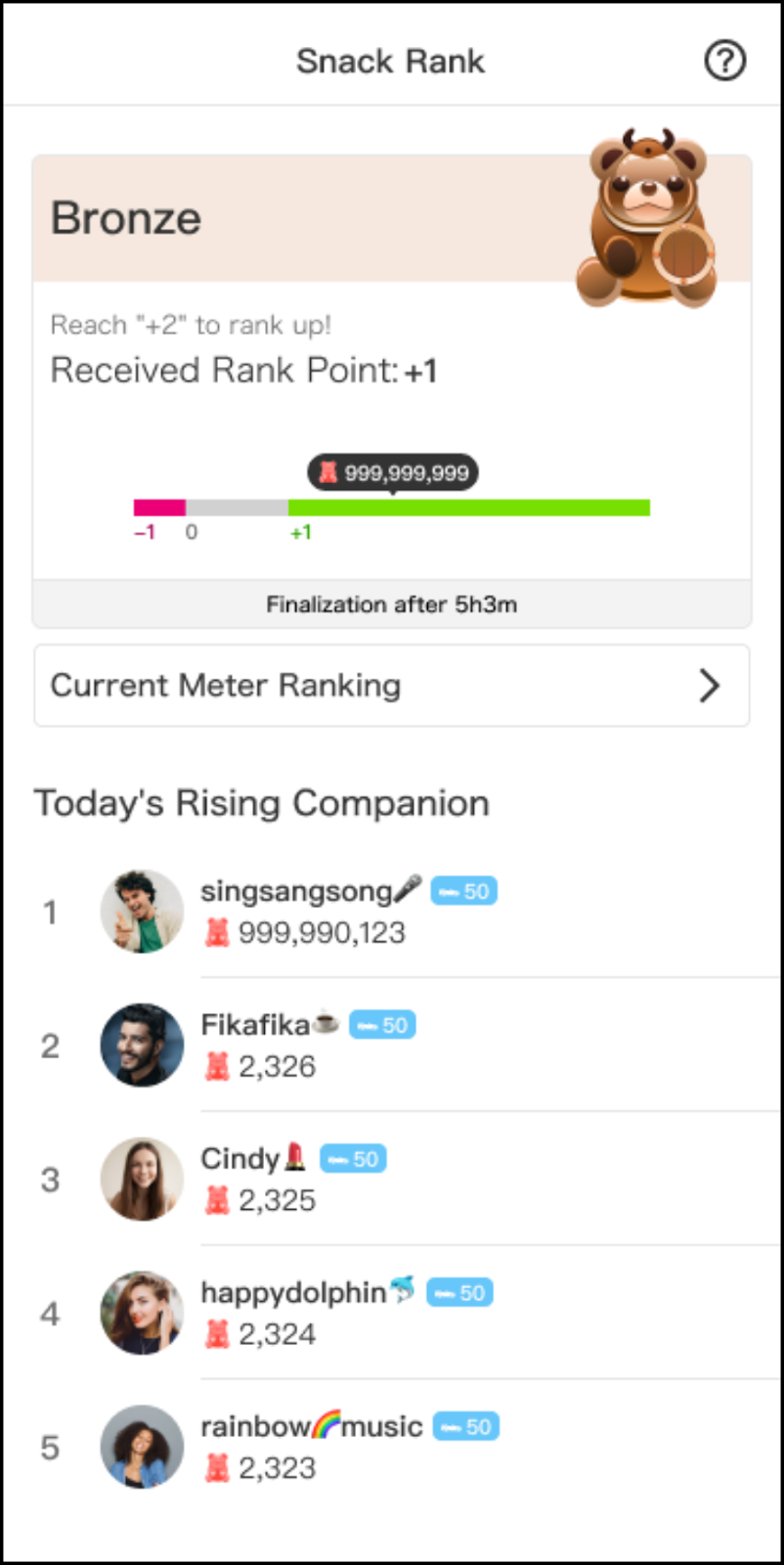Open singsangsong's profile avatar
This screenshot has height=1565, width=784.
pyautogui.click(x=142, y=912)
